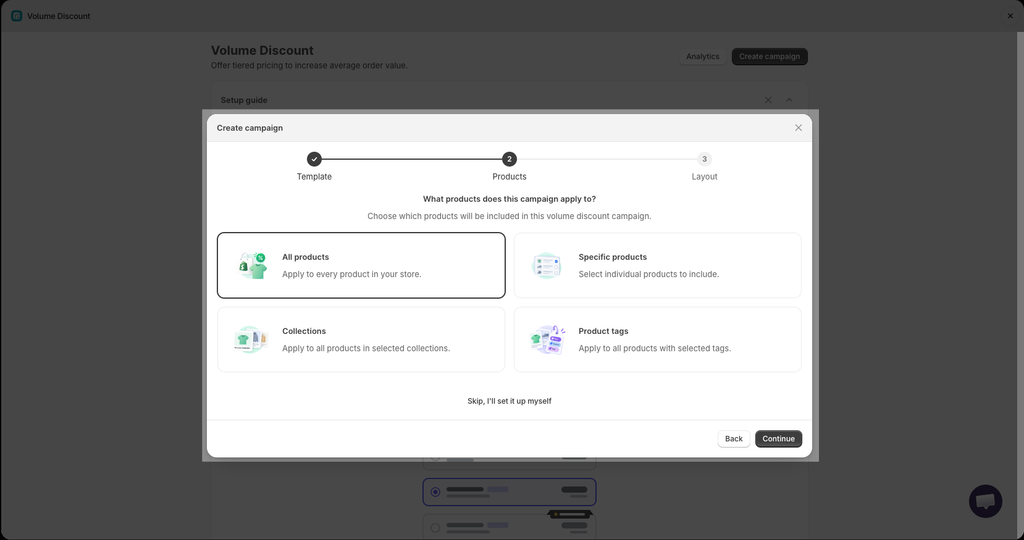Click the Continue button
The width and height of the screenshot is (1024, 540).
click(x=778, y=439)
